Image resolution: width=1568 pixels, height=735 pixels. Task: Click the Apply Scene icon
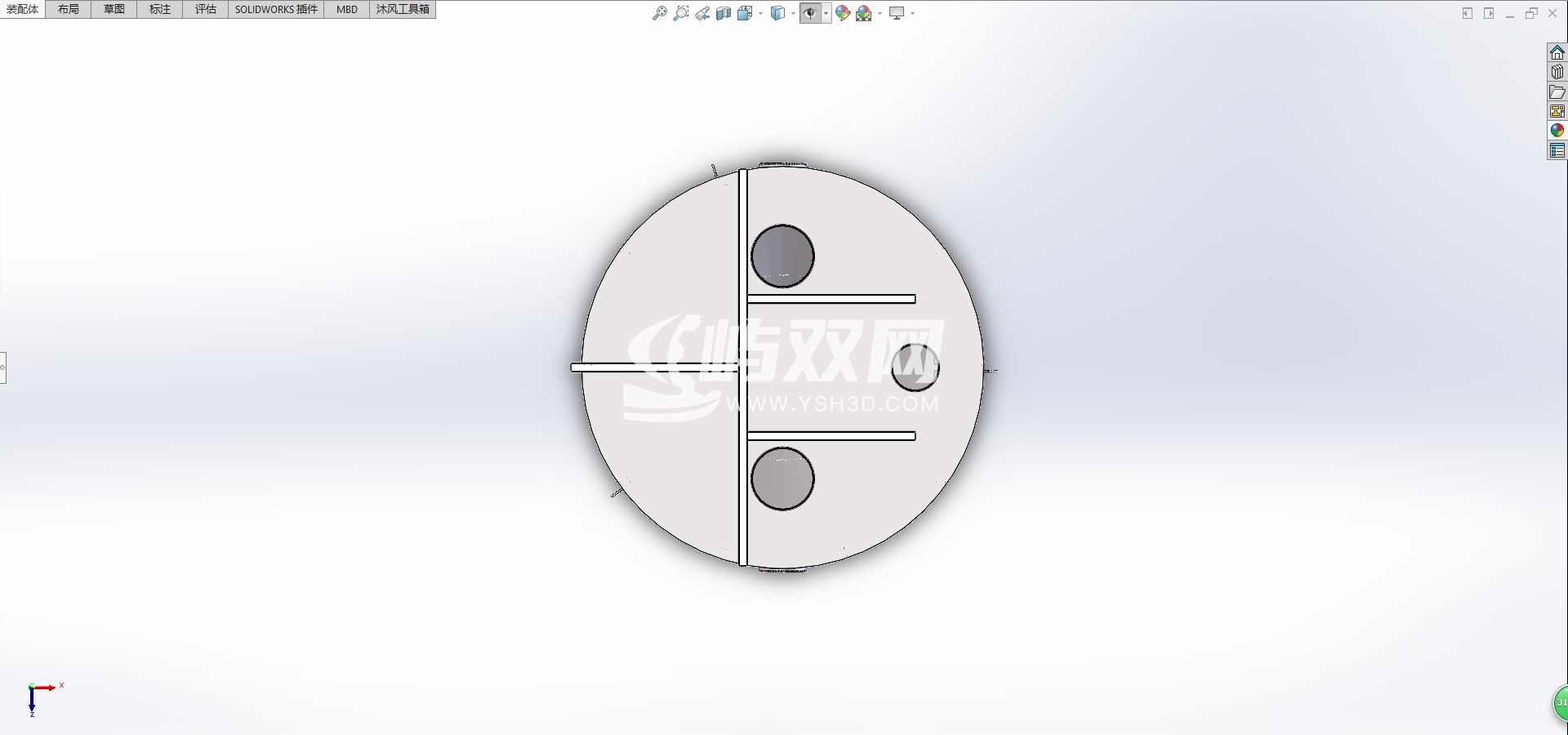864,13
